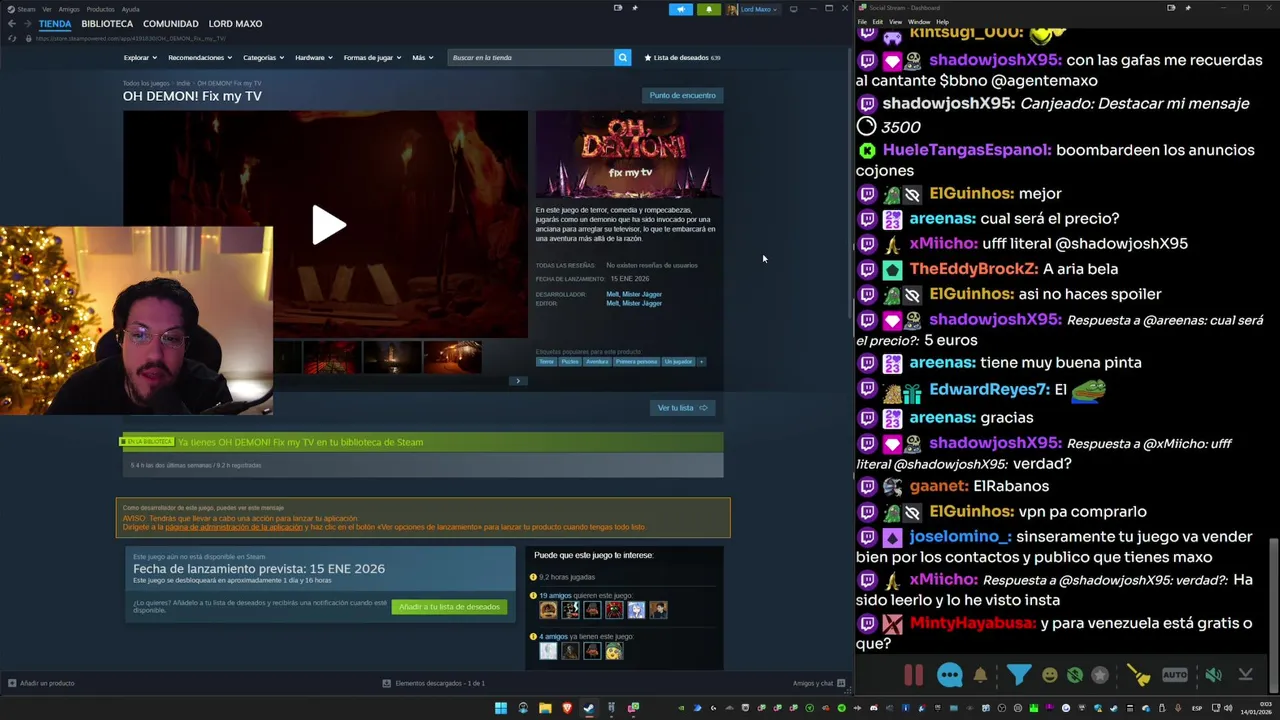The height and width of the screenshot is (720, 1280).
Task: Open Steam announcements megaphone button
Action: coord(681,9)
